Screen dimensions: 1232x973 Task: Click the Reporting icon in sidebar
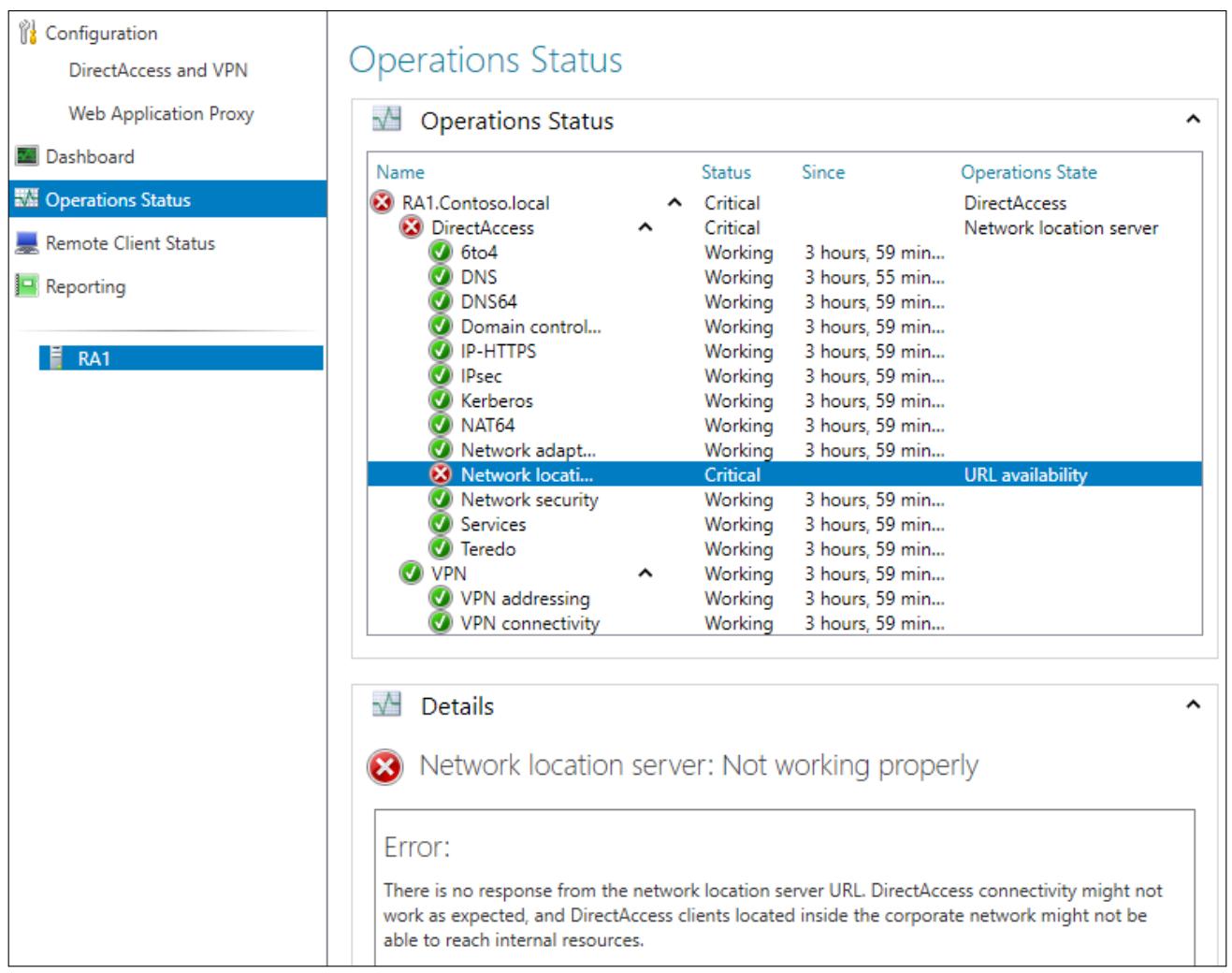point(27,286)
